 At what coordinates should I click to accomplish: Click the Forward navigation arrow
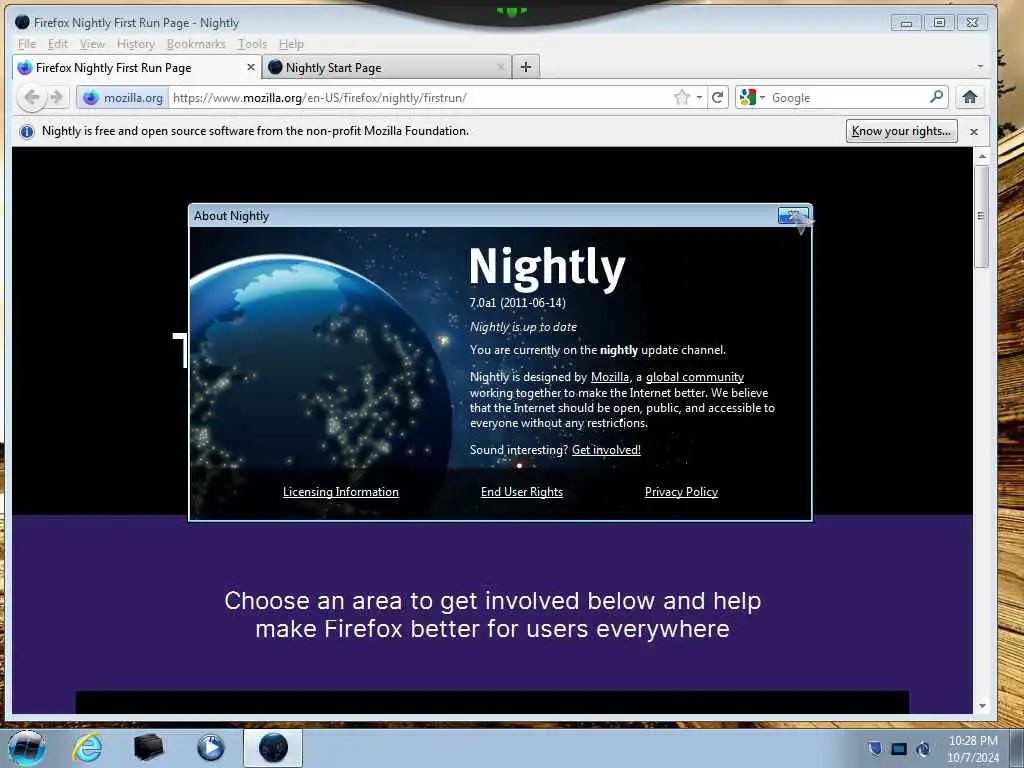57,97
